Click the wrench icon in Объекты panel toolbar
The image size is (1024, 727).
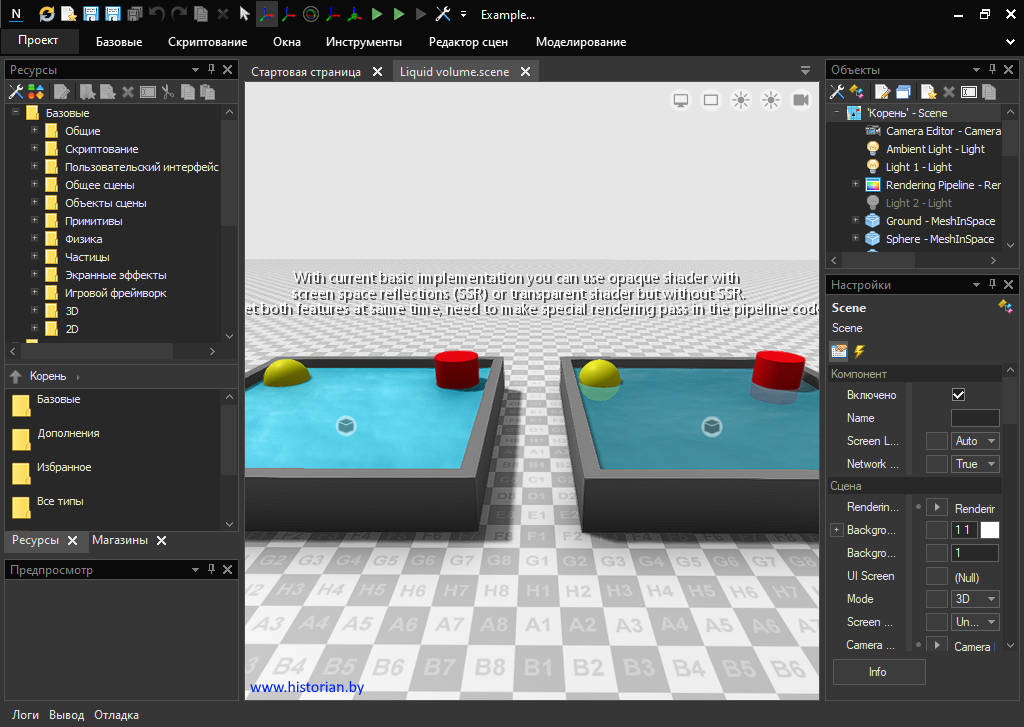[838, 92]
